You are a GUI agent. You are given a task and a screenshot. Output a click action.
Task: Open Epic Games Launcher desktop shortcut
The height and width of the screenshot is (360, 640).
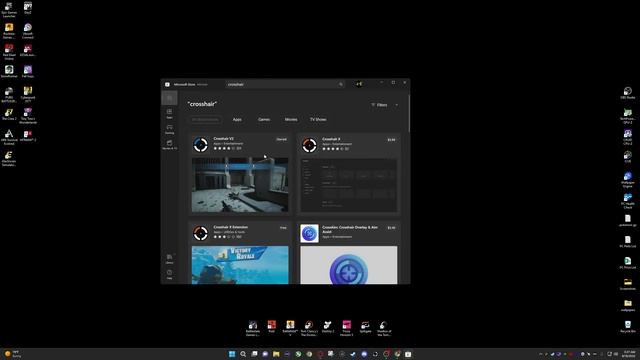coord(9,10)
